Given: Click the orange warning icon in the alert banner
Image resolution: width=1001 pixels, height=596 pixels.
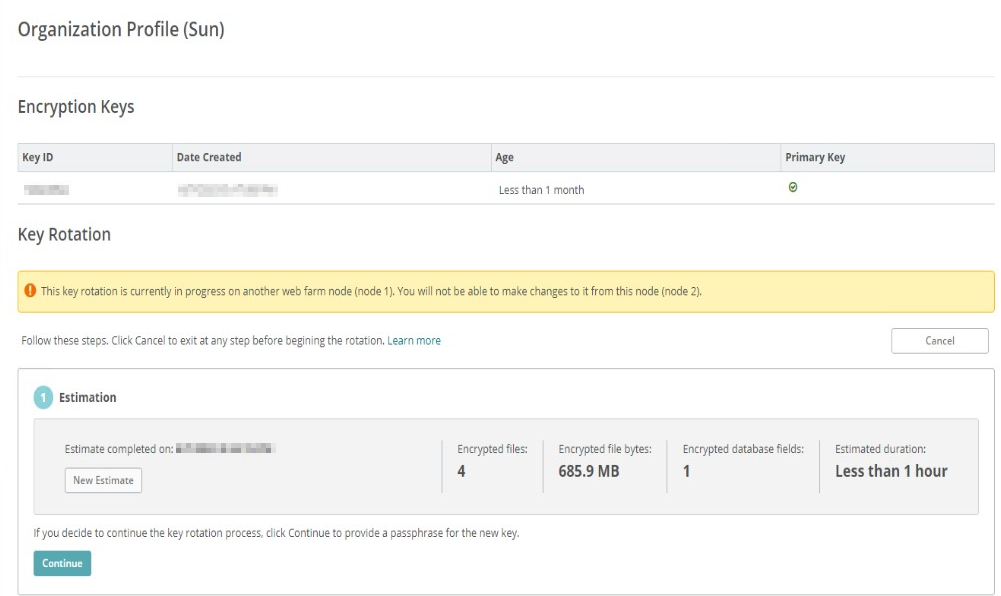Looking at the screenshot, I should [30, 290].
